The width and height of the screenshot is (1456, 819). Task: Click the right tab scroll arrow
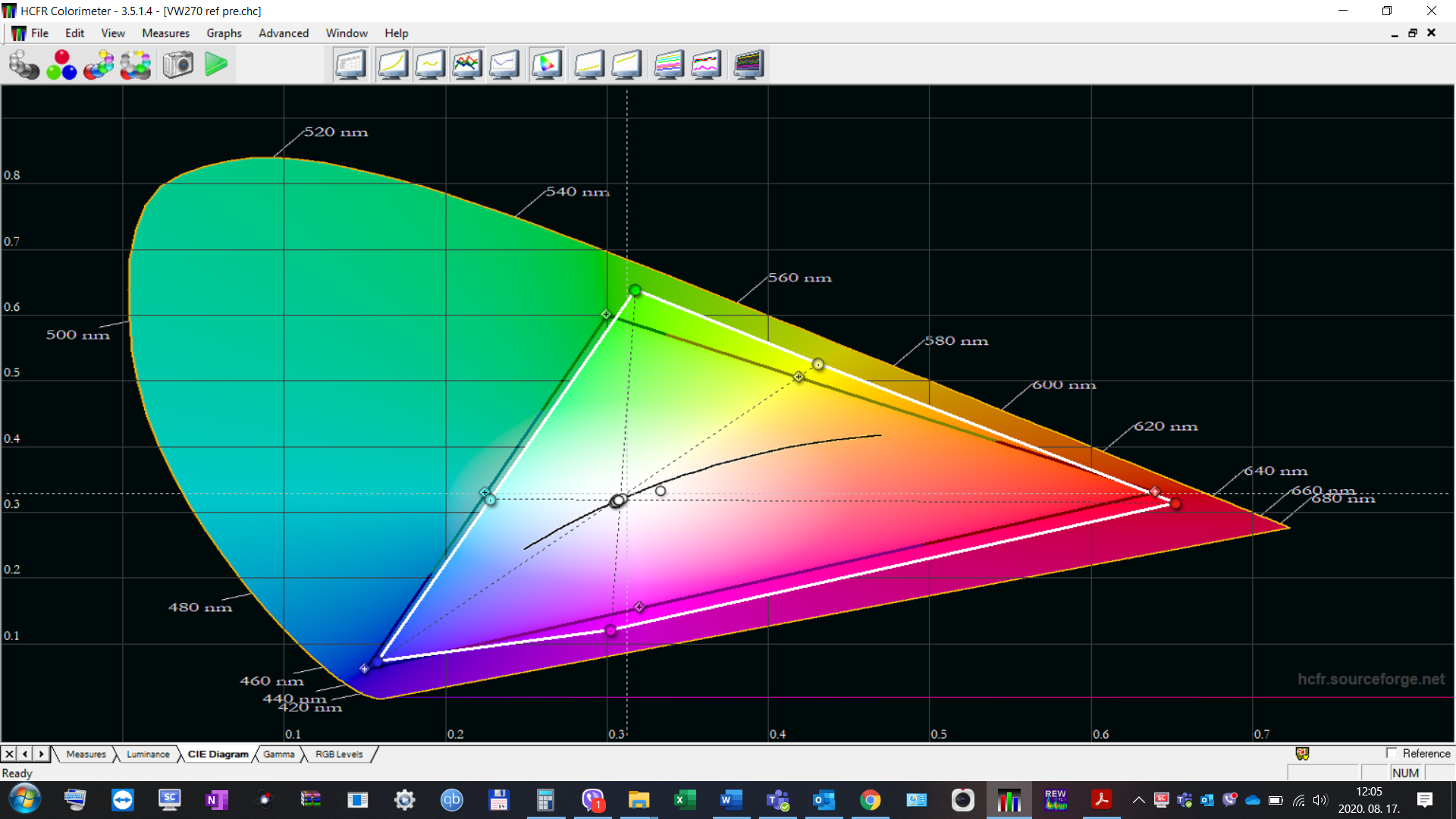coord(41,754)
